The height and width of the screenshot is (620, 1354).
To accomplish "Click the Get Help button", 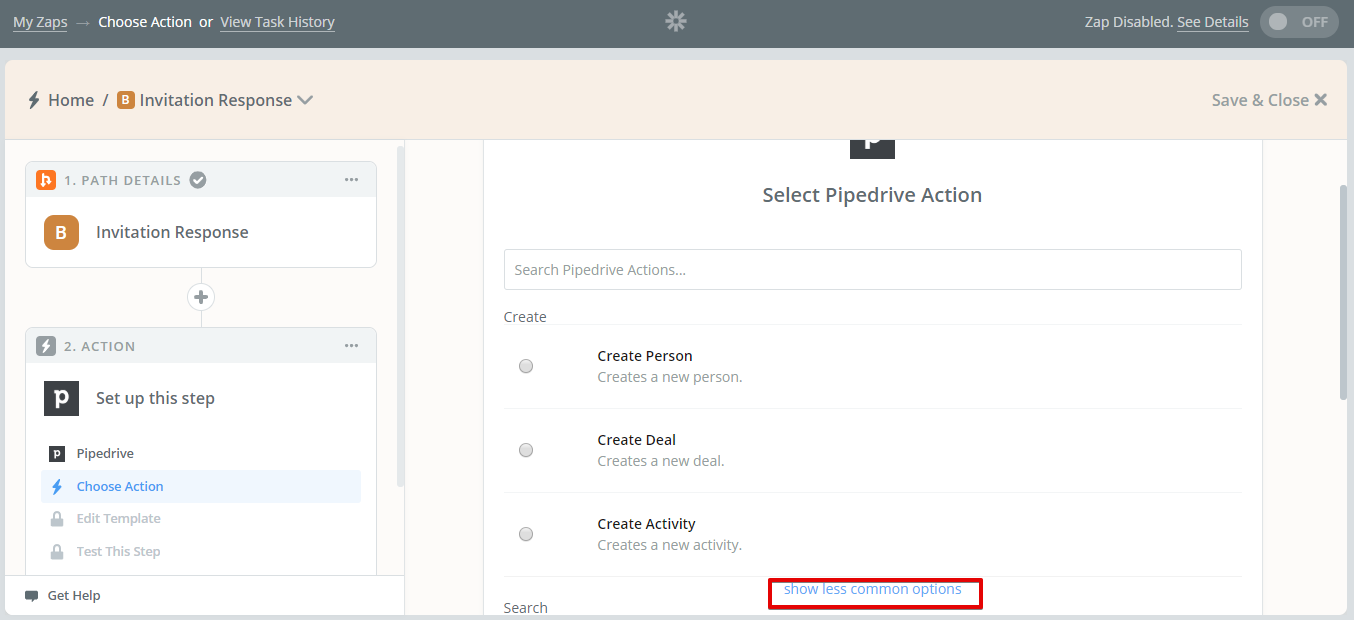I will coord(63,596).
